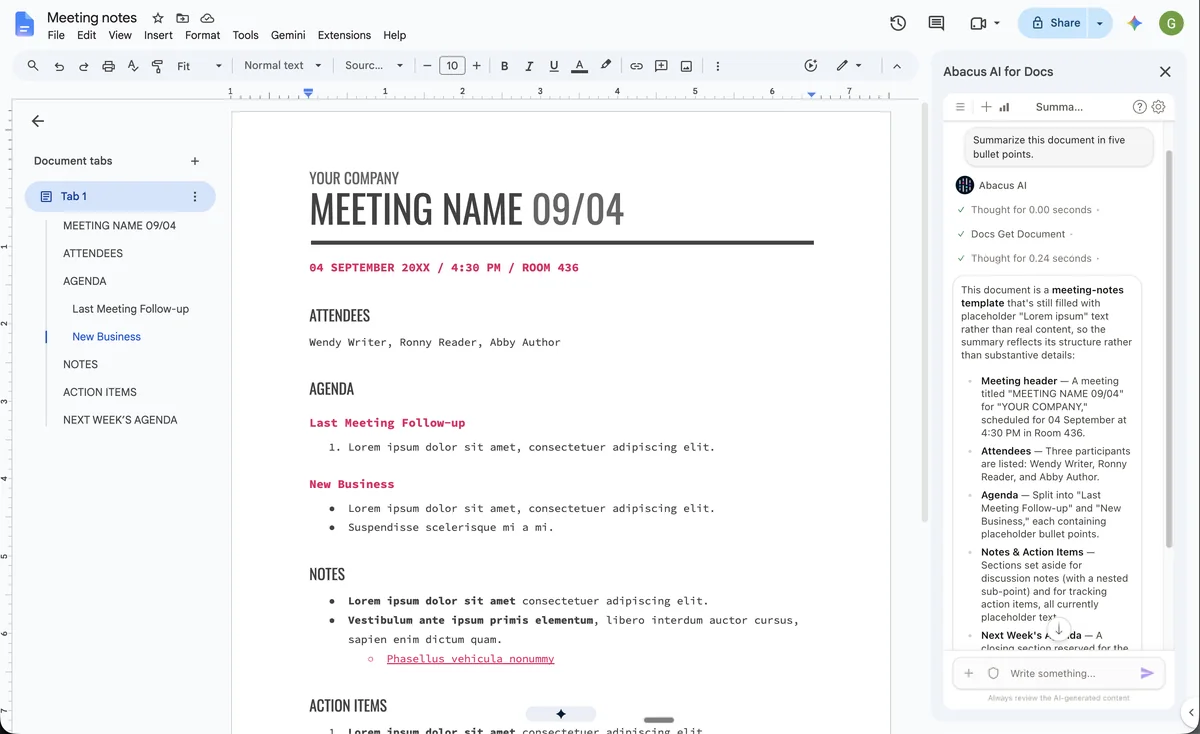Open the Gemini sparkle icon in header
Viewport: 1200px width, 734px height.
(1134, 23)
